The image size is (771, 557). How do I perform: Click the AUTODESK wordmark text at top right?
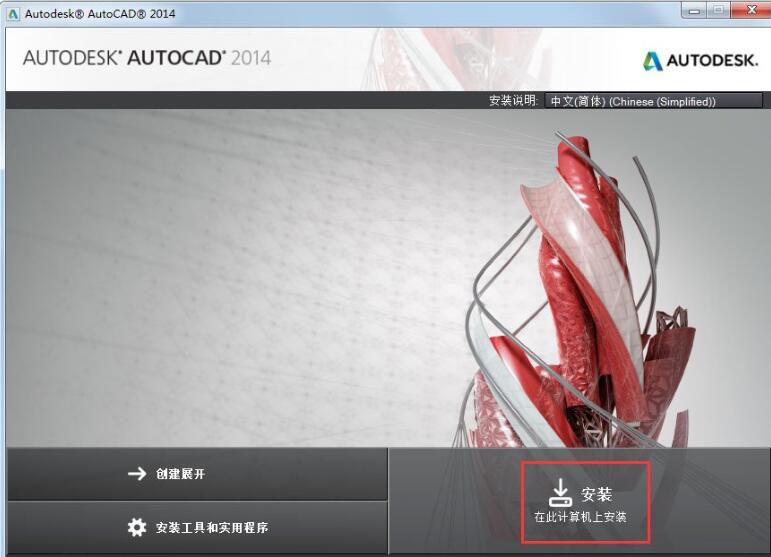point(712,61)
